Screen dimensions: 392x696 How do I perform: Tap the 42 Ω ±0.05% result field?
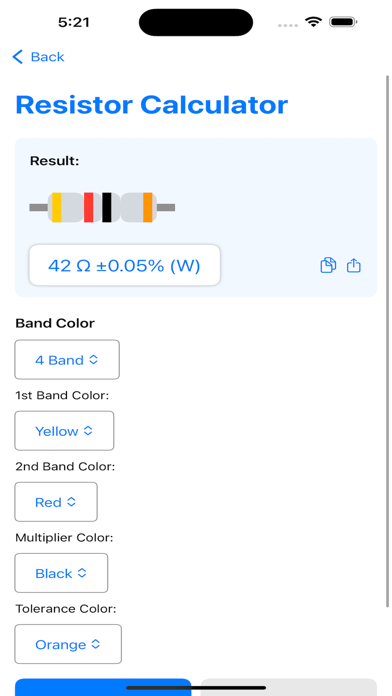(125, 265)
